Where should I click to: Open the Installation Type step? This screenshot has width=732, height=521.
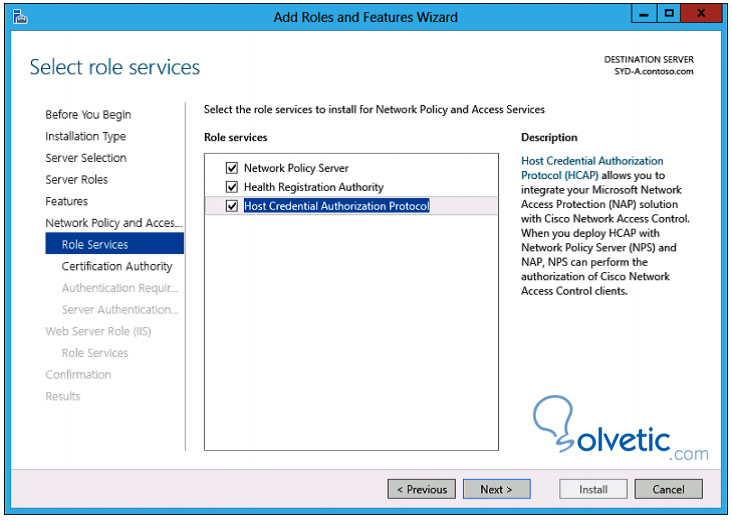coord(85,136)
